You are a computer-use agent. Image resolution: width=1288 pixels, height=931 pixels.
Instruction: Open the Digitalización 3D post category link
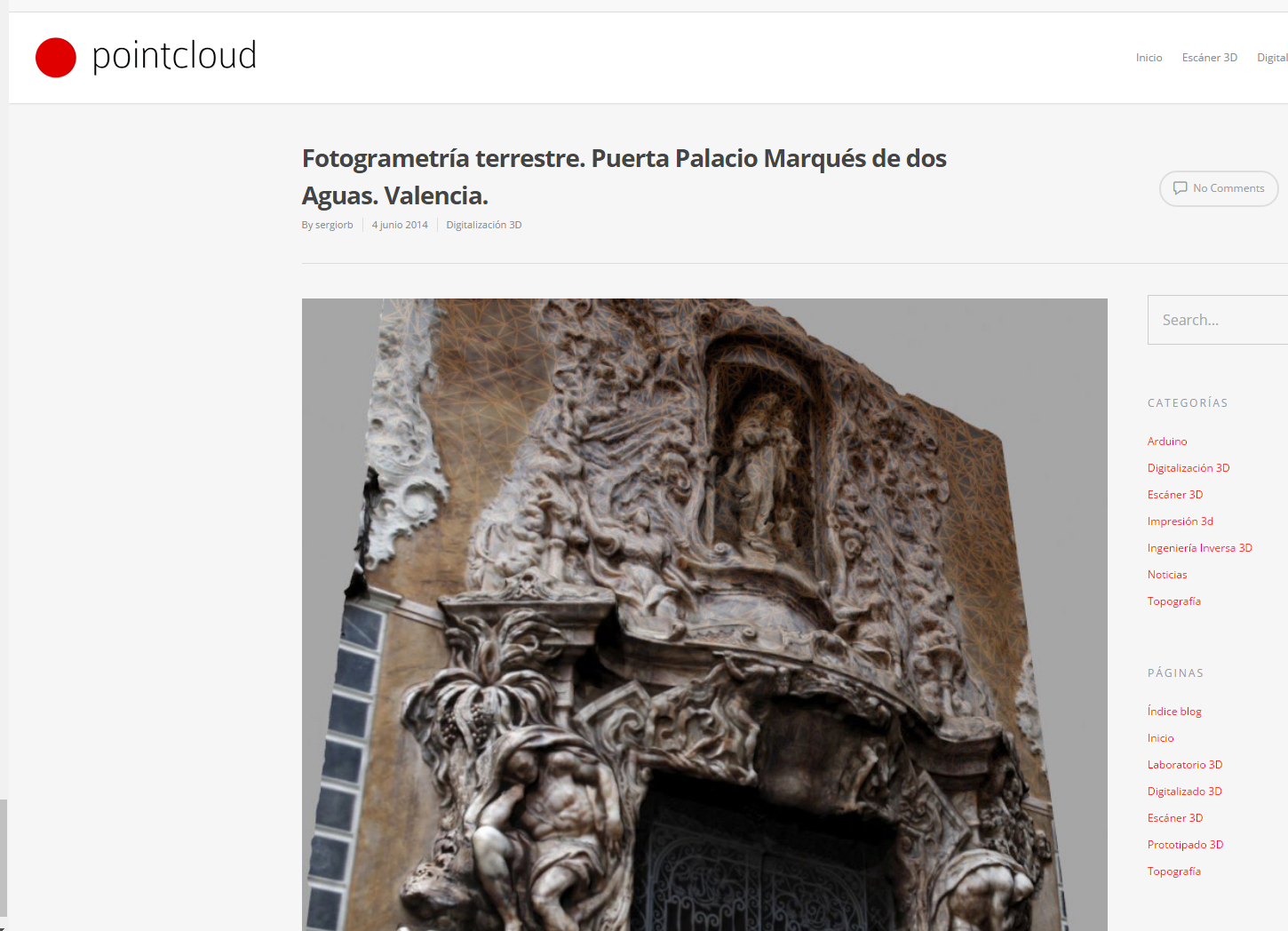pyautogui.click(x=483, y=225)
